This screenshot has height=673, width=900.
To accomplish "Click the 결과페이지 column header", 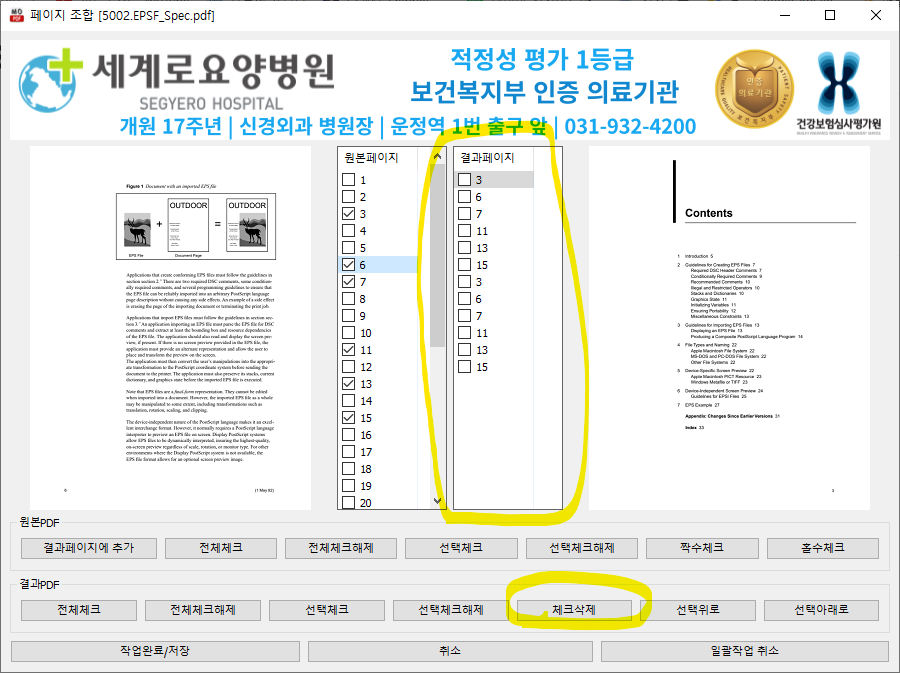I will tap(494, 157).
